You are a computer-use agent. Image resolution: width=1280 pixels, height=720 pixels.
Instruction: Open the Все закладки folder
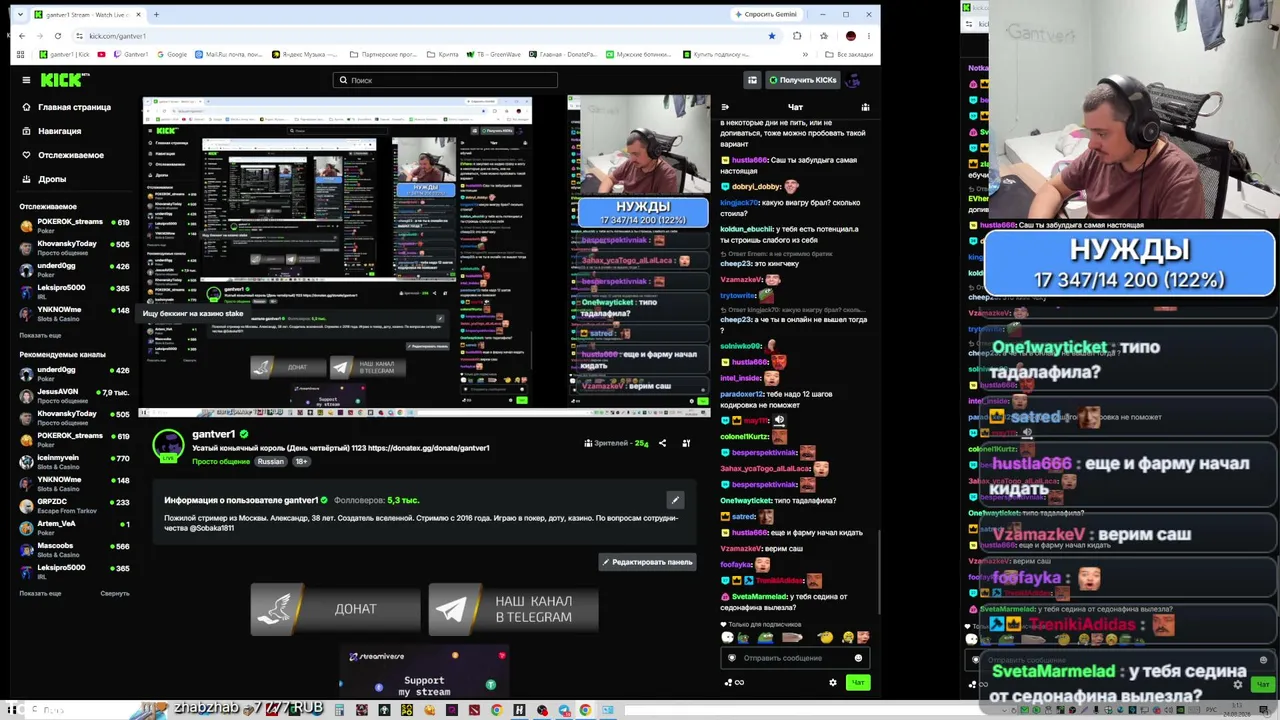(x=851, y=54)
